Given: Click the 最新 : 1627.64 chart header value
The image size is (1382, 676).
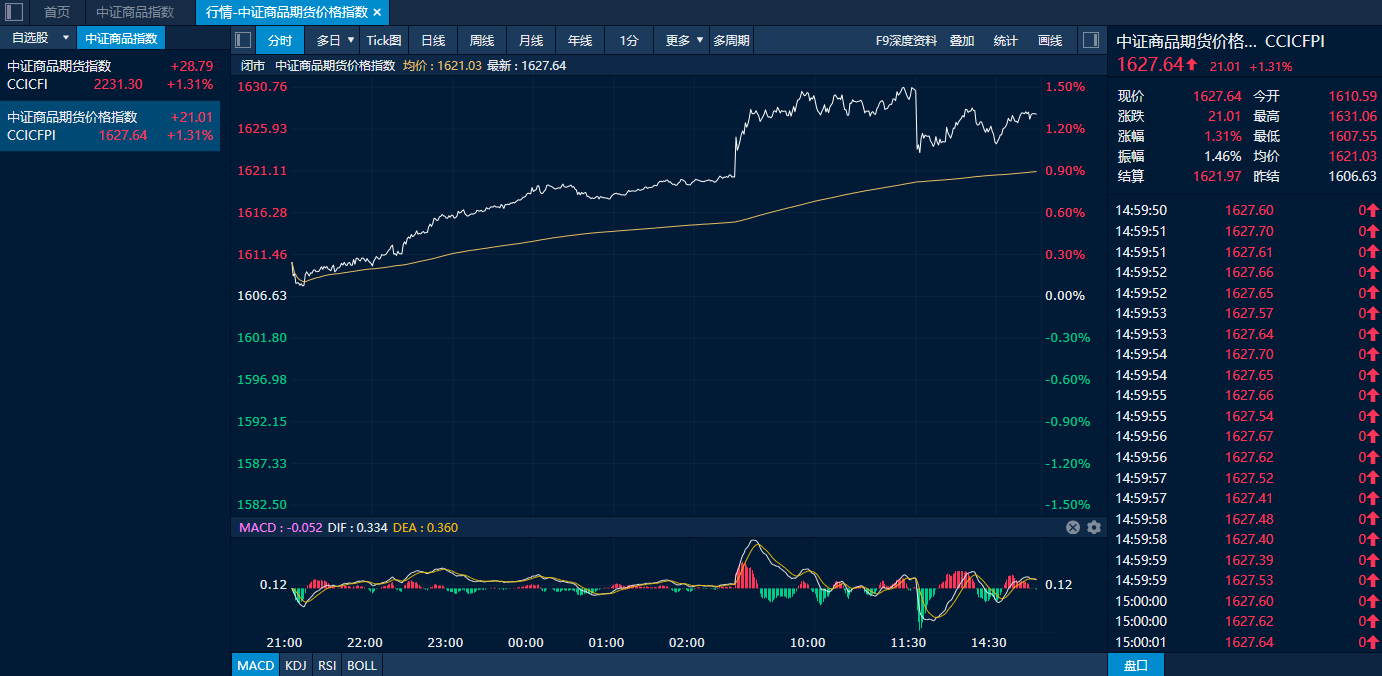Looking at the screenshot, I should coord(527,66).
